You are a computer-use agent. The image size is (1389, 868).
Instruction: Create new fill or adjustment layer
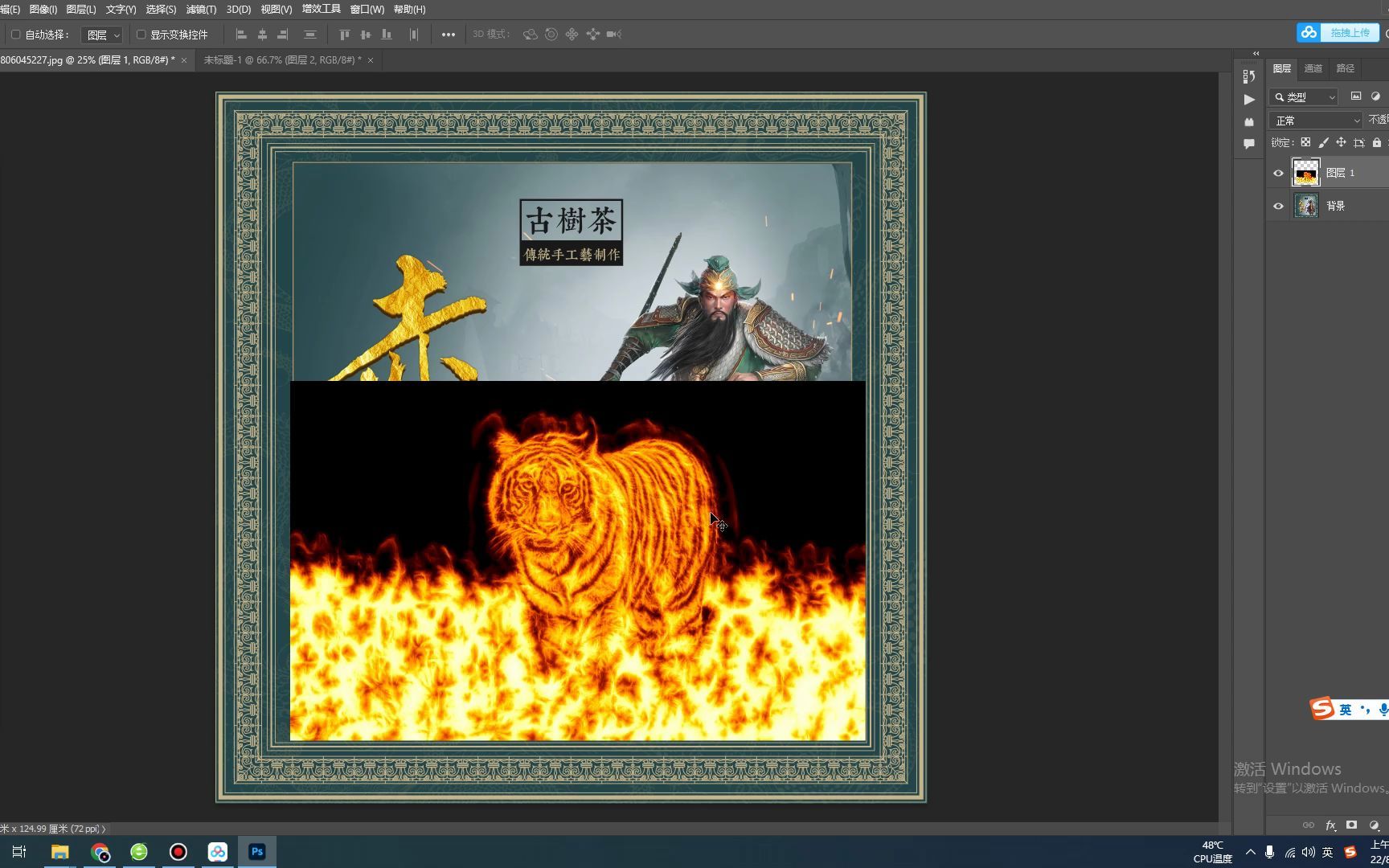1374,825
